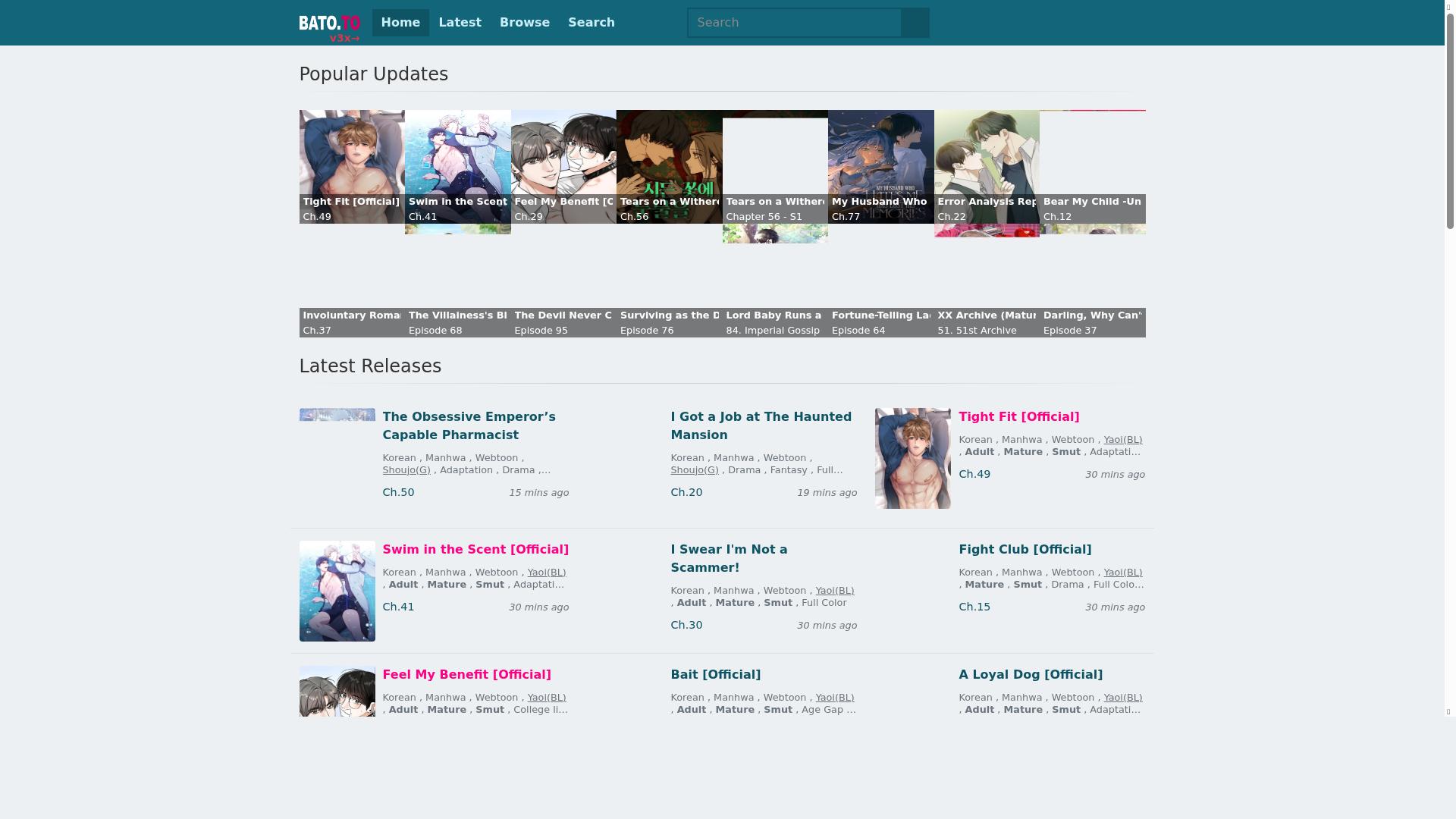Click the BATO.TO logo
The height and width of the screenshot is (819, 1456).
click(329, 23)
